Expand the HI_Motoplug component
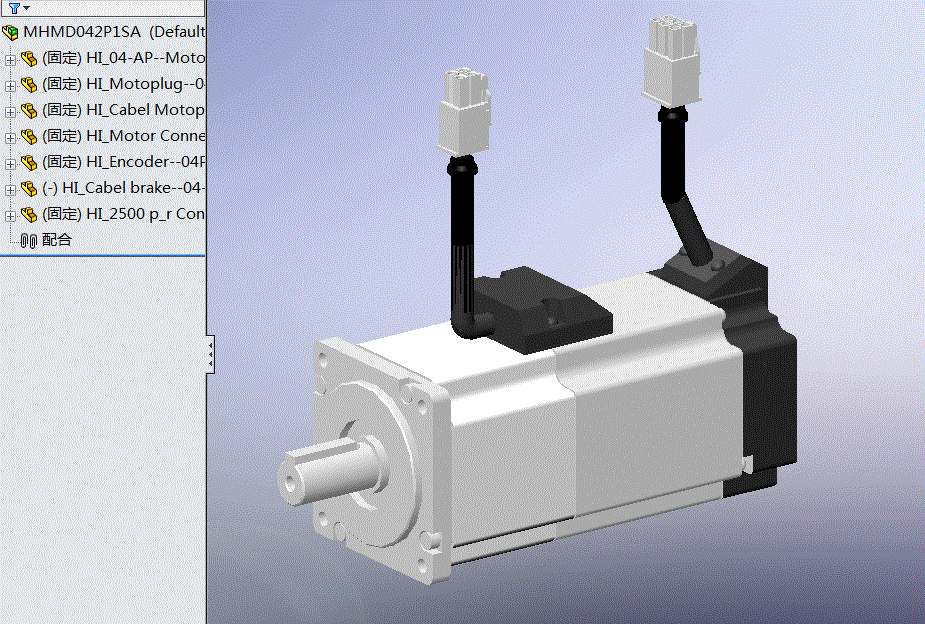 coord(10,86)
